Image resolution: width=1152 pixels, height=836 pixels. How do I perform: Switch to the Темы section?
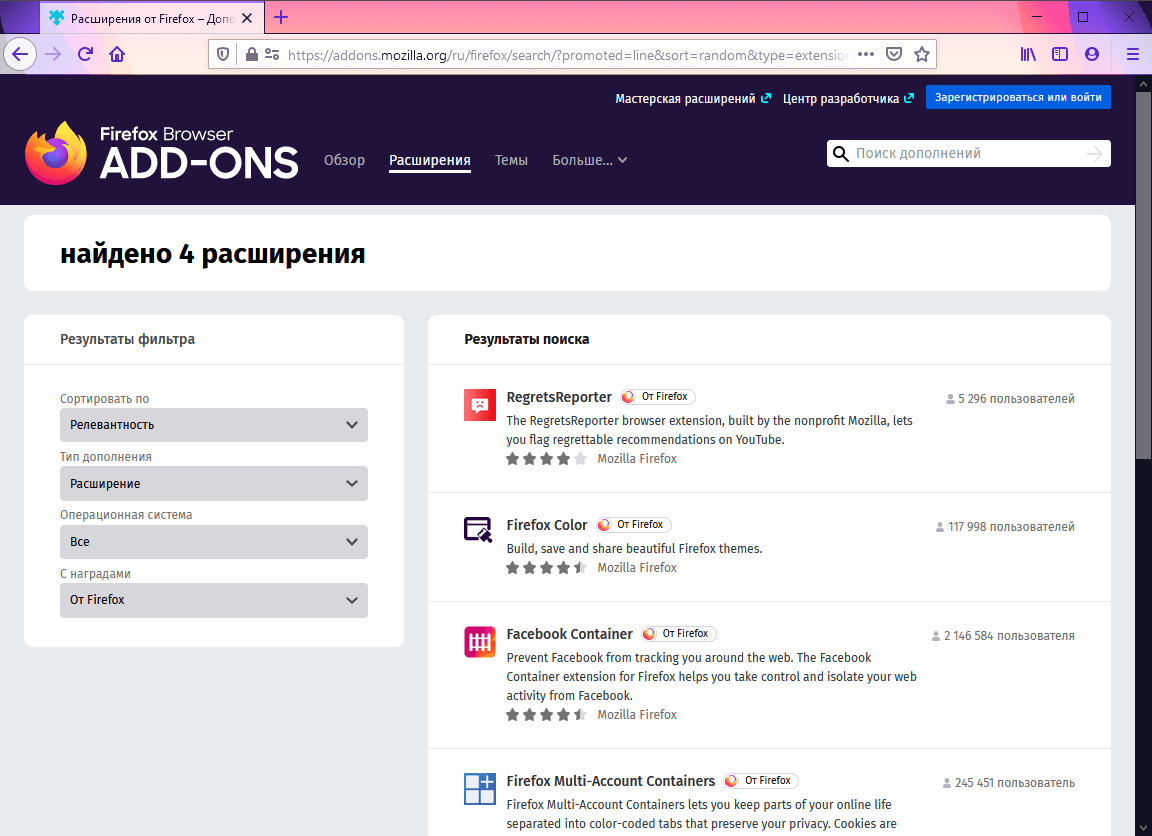[511, 160]
